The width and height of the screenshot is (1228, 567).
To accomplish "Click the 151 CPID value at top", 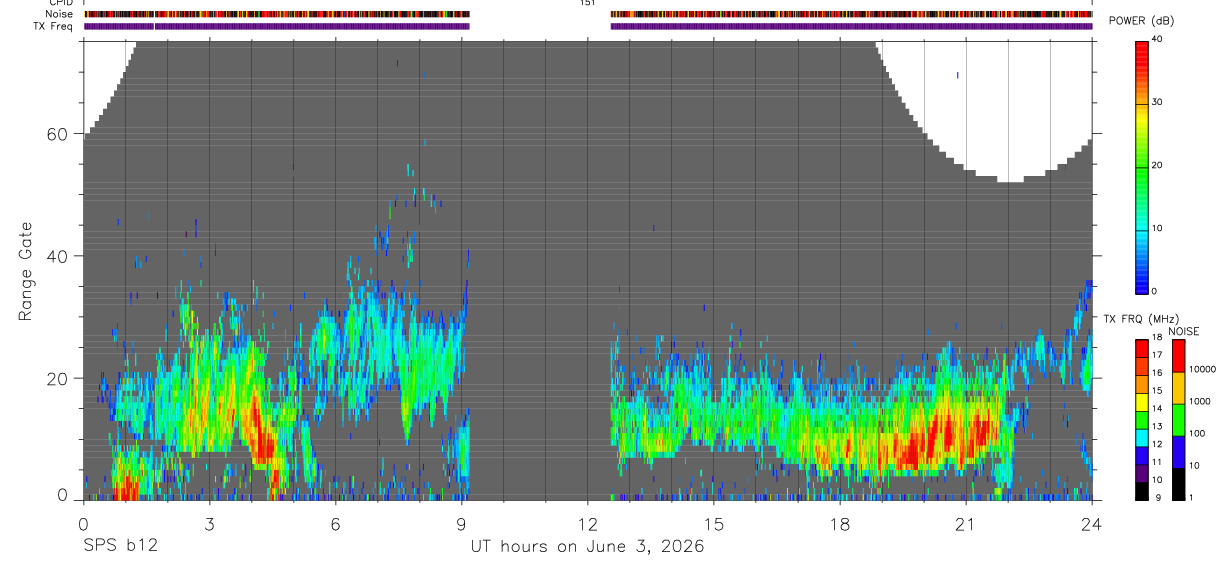I will 587,3.
